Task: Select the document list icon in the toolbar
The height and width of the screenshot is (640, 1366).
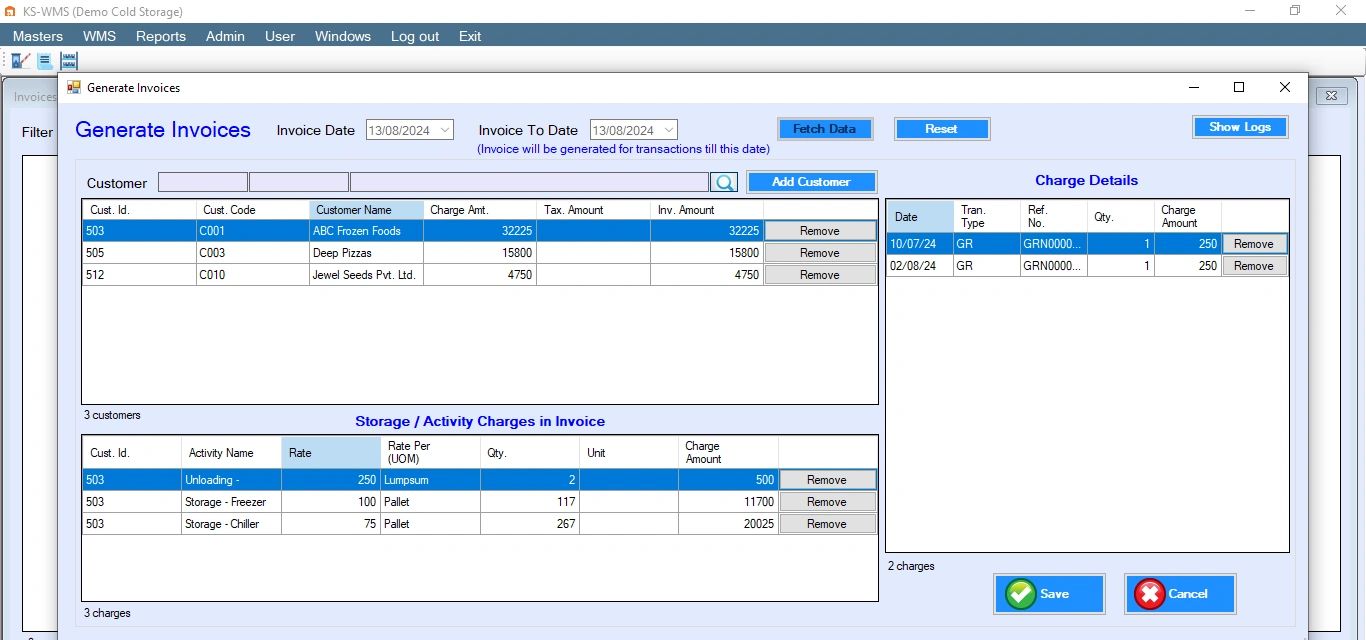Action: point(43,60)
